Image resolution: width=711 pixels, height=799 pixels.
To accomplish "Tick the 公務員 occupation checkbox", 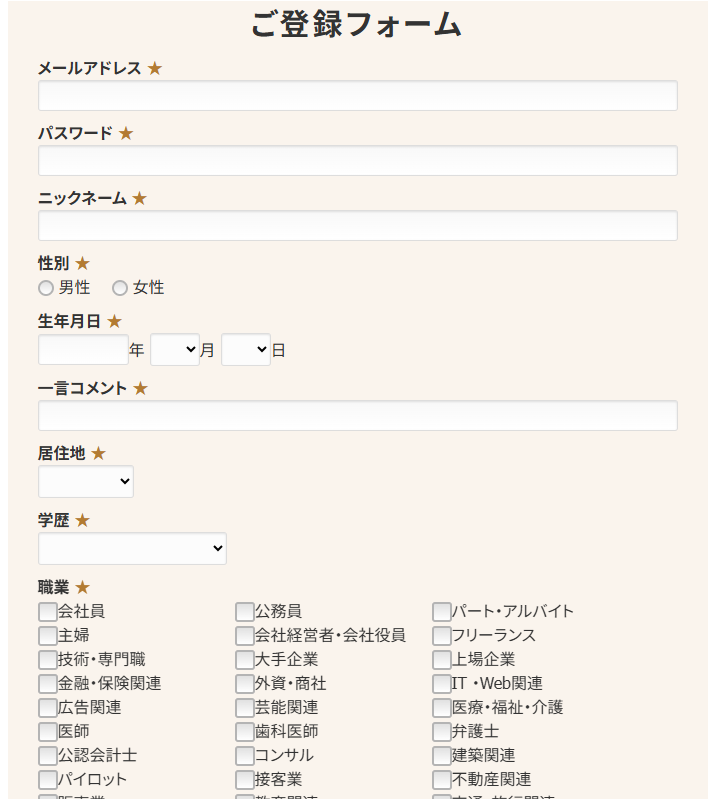I will click(x=245, y=611).
